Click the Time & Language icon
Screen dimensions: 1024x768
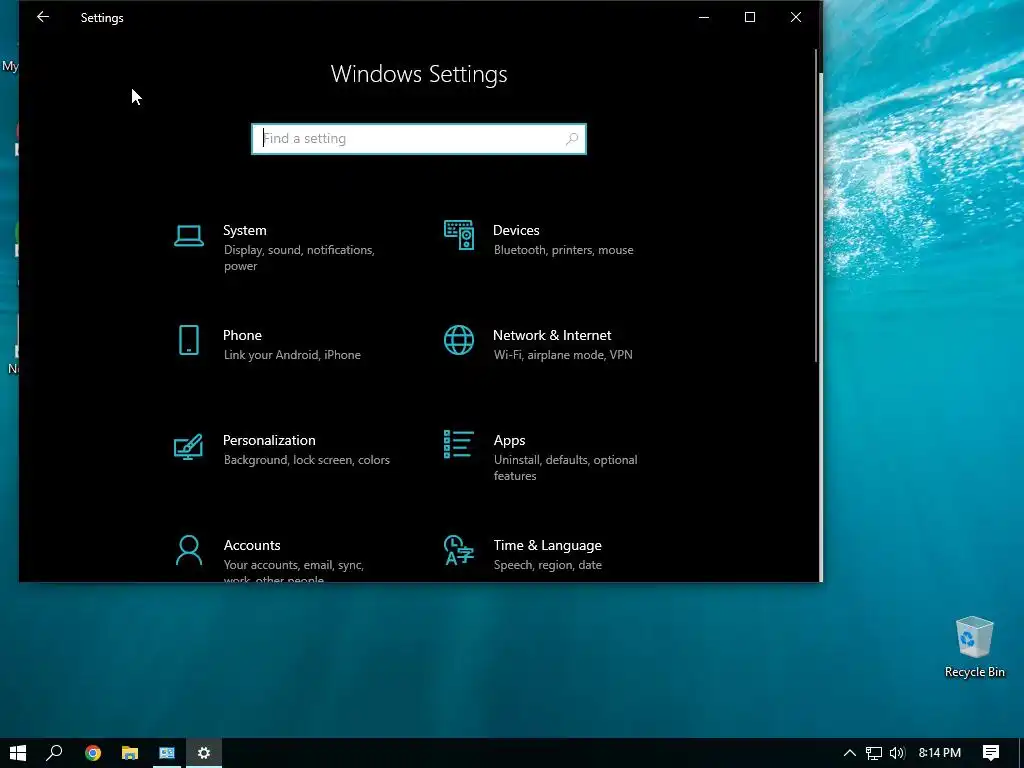(458, 550)
